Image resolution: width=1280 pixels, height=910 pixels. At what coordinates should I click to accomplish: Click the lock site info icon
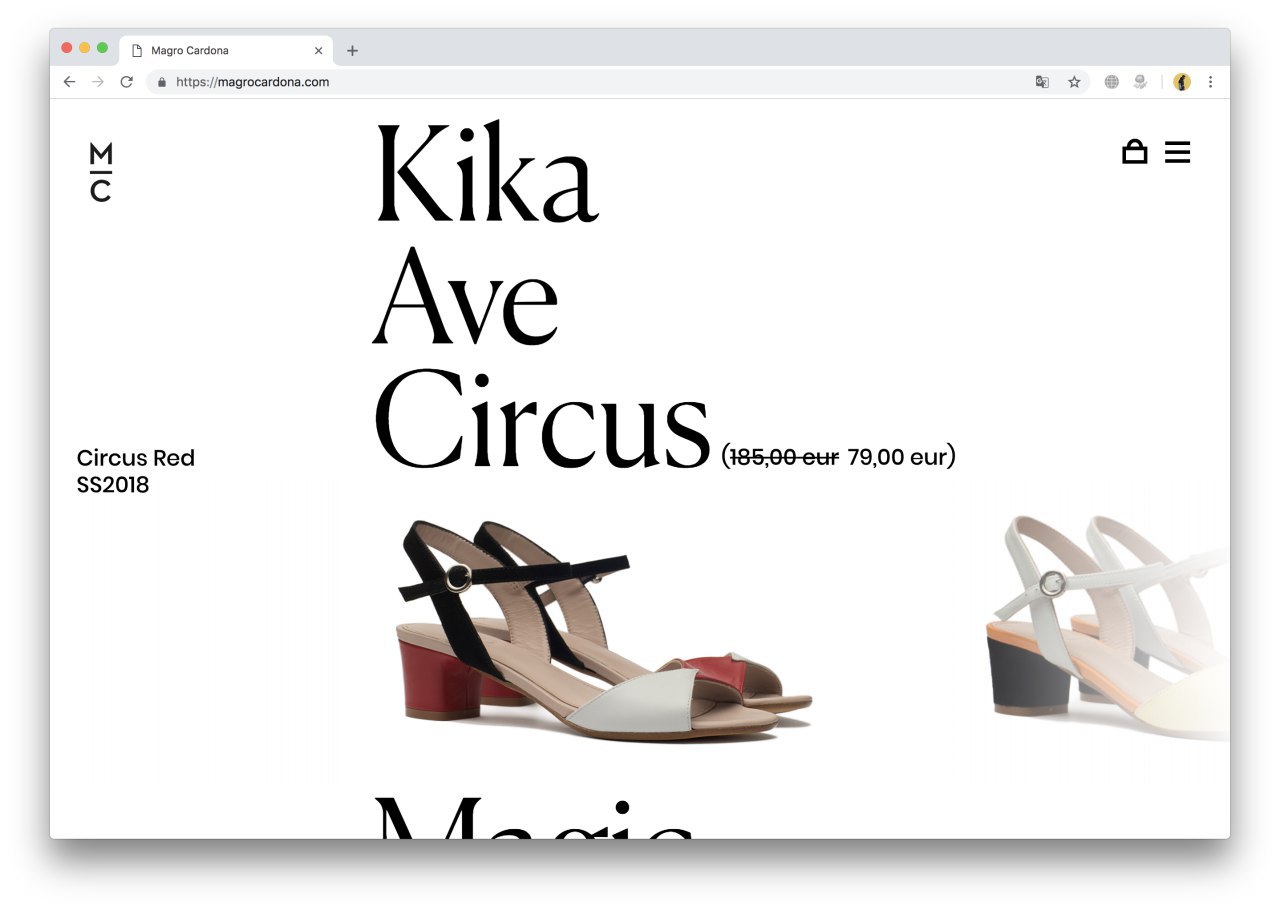pos(161,82)
